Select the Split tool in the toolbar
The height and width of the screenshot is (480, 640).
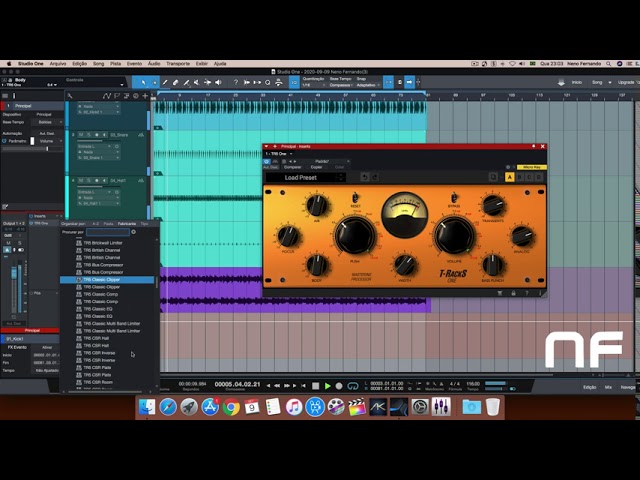point(165,82)
